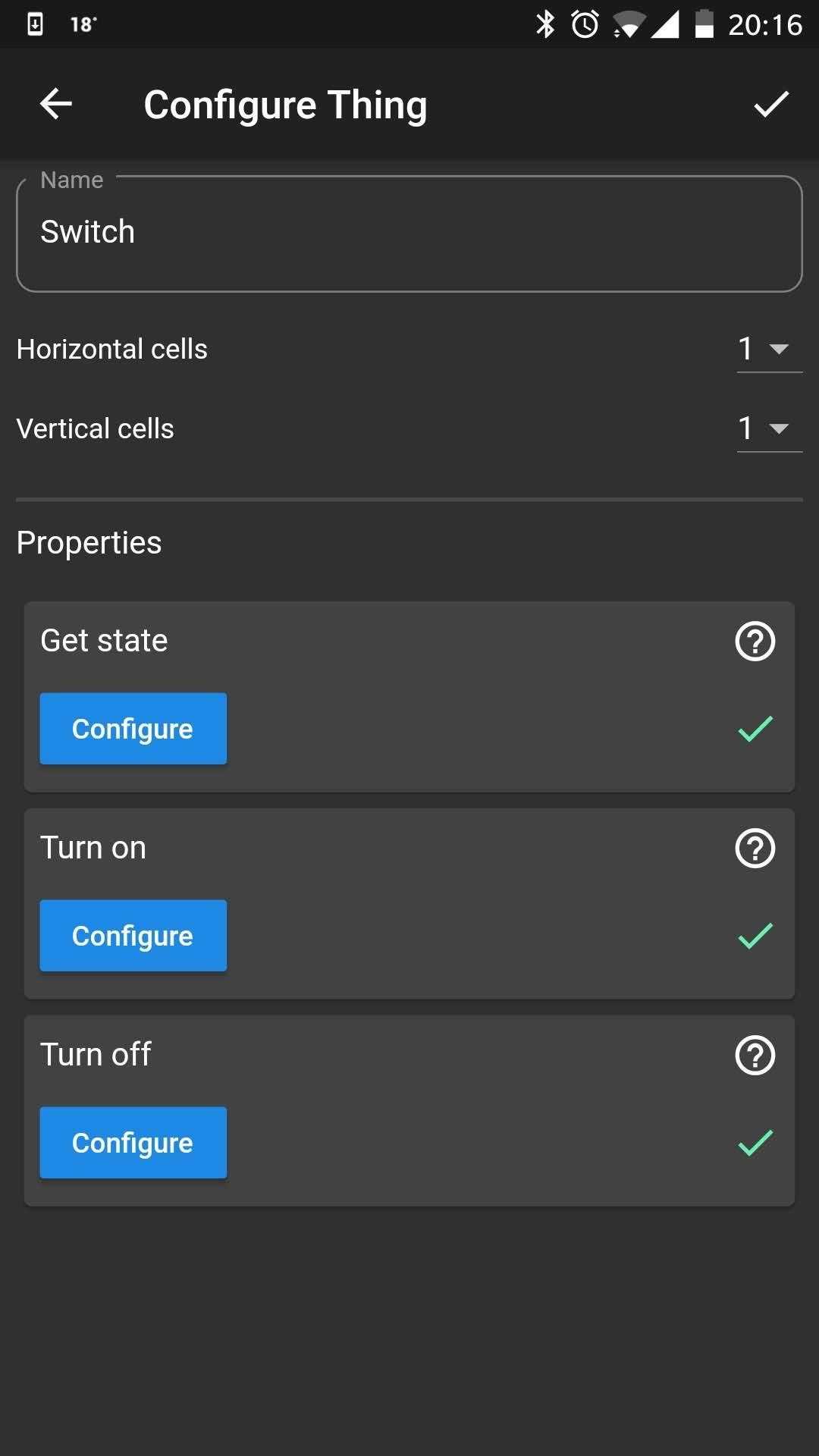Image resolution: width=819 pixels, height=1456 pixels.
Task: Tap the Wi-Fi signal status icon
Action: [x=629, y=24]
